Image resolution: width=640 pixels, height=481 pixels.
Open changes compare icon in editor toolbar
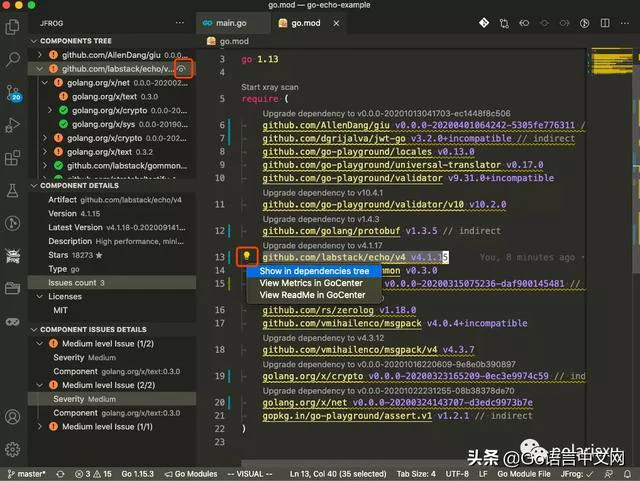point(504,23)
